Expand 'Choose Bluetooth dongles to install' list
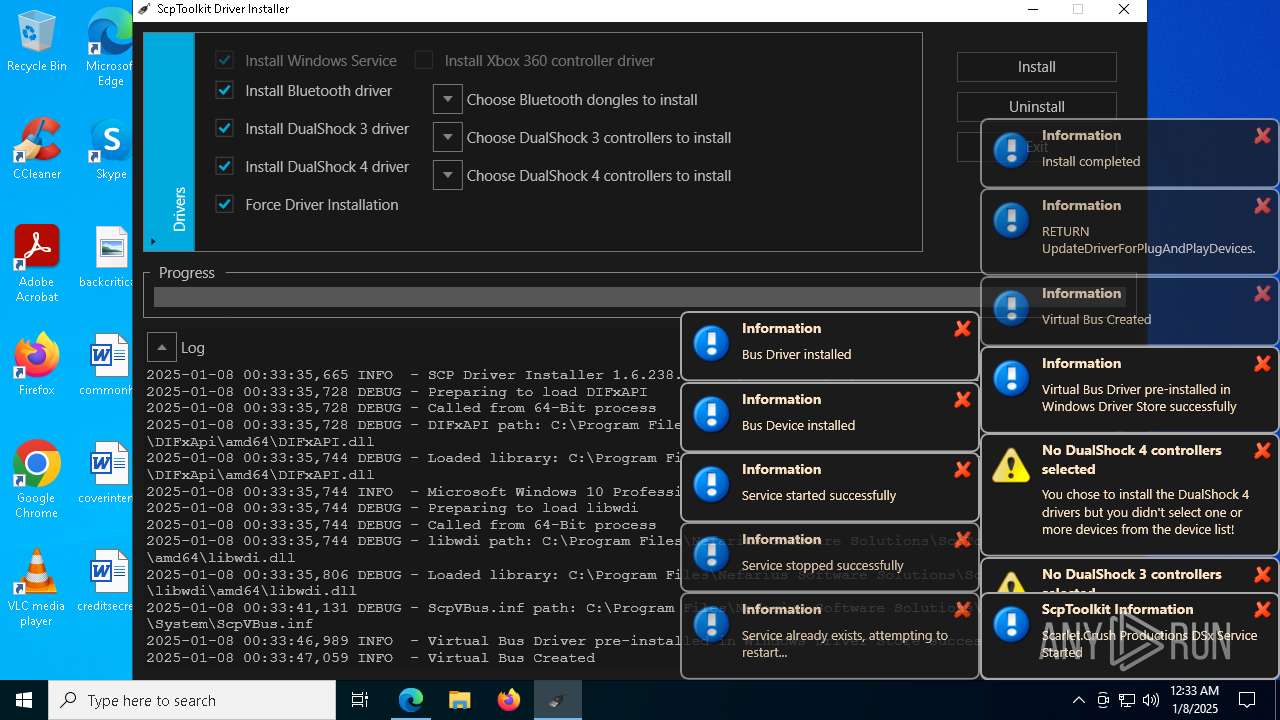The height and width of the screenshot is (720, 1280). click(x=448, y=100)
